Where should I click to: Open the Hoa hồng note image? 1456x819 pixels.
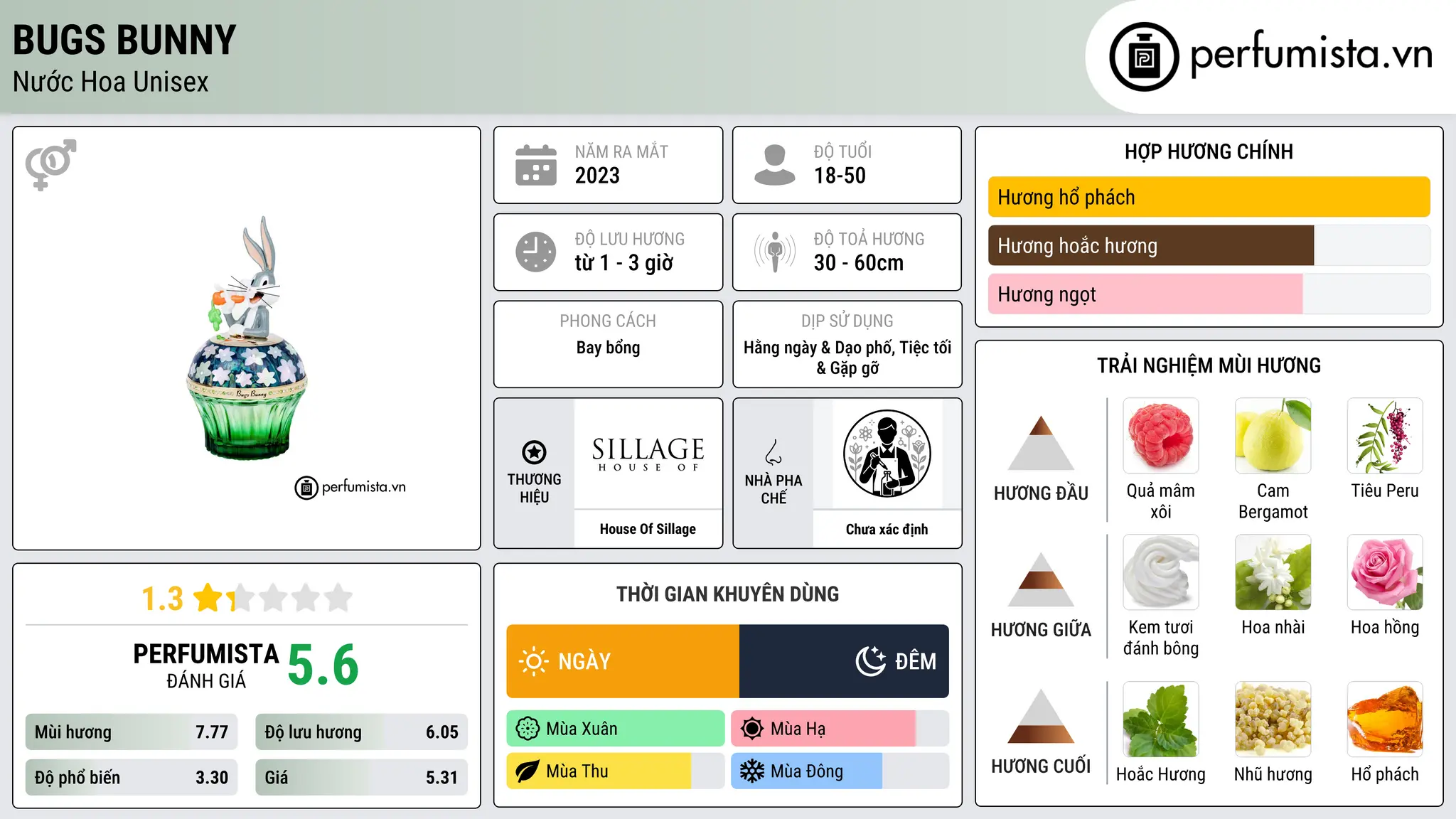point(1385,572)
